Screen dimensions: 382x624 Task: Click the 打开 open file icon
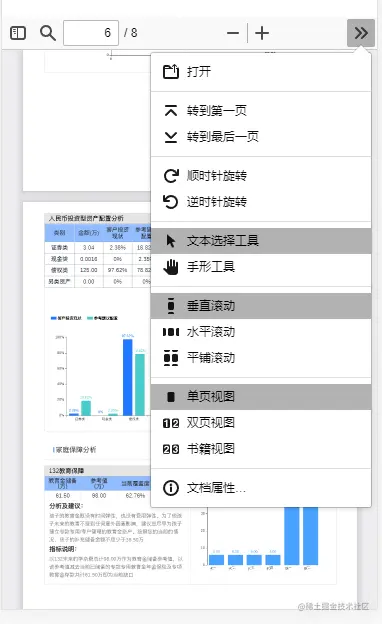pyautogui.click(x=171, y=72)
